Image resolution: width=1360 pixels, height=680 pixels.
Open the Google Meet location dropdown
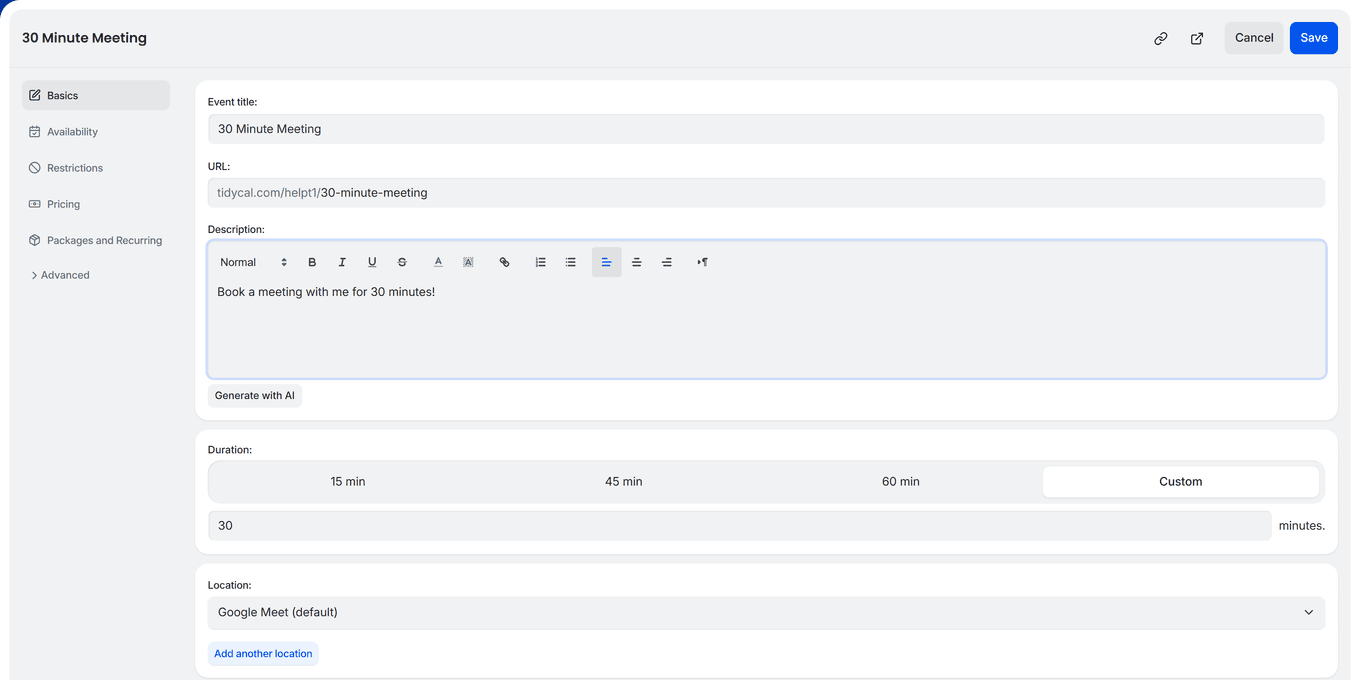(x=766, y=612)
